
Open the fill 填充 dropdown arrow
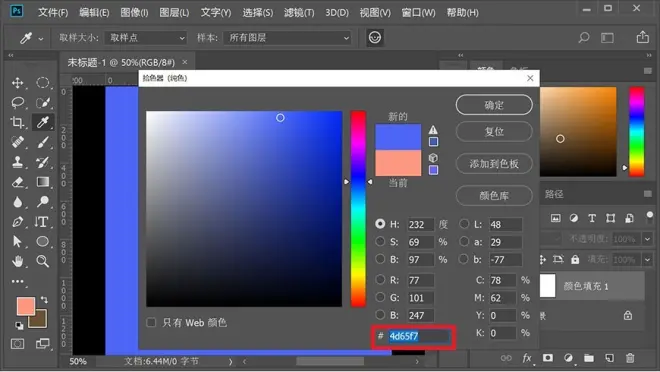(647, 260)
